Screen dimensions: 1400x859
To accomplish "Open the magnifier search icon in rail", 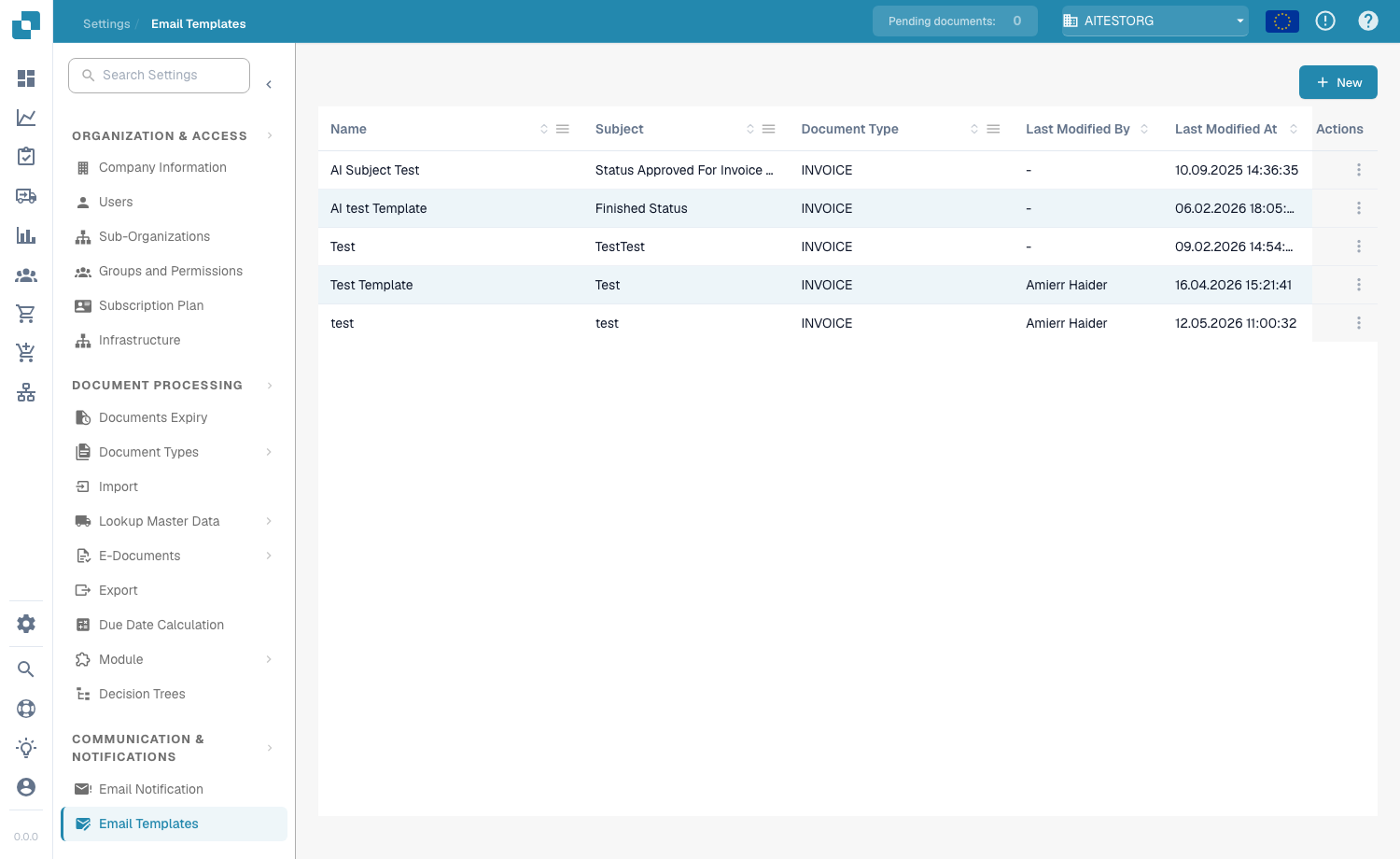I will (x=26, y=669).
